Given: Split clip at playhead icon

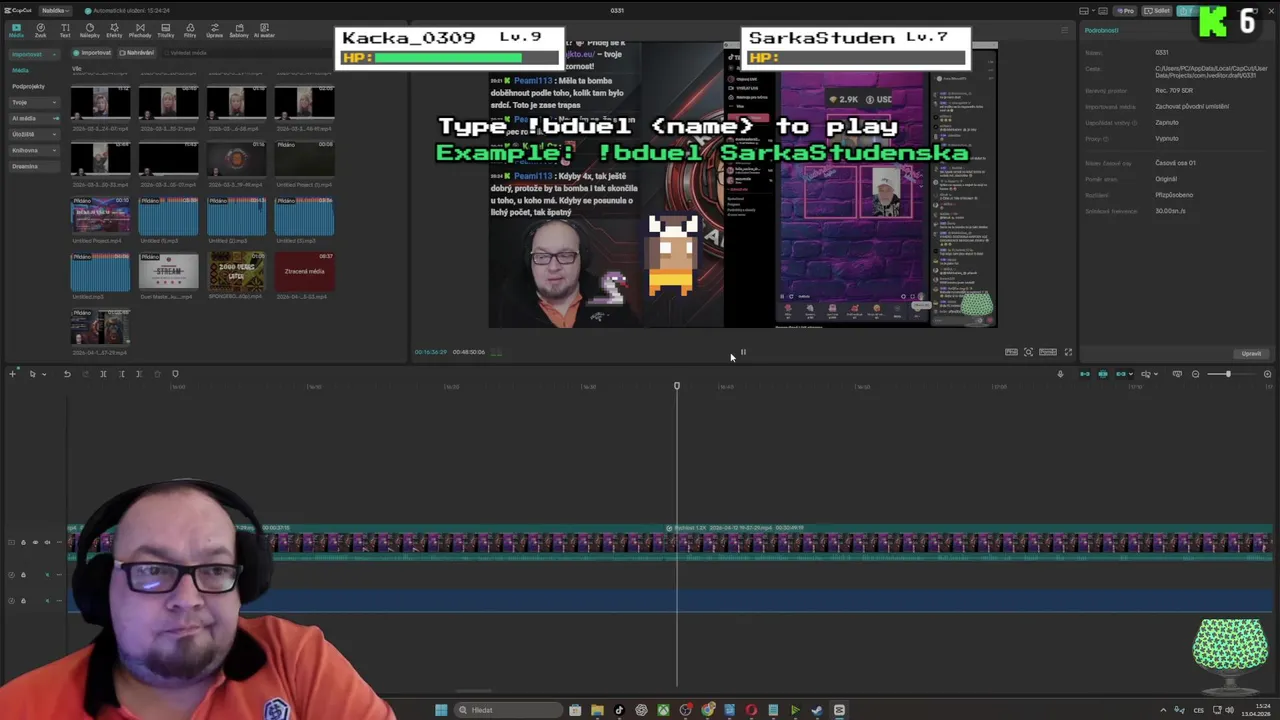Looking at the screenshot, I should point(103,374).
